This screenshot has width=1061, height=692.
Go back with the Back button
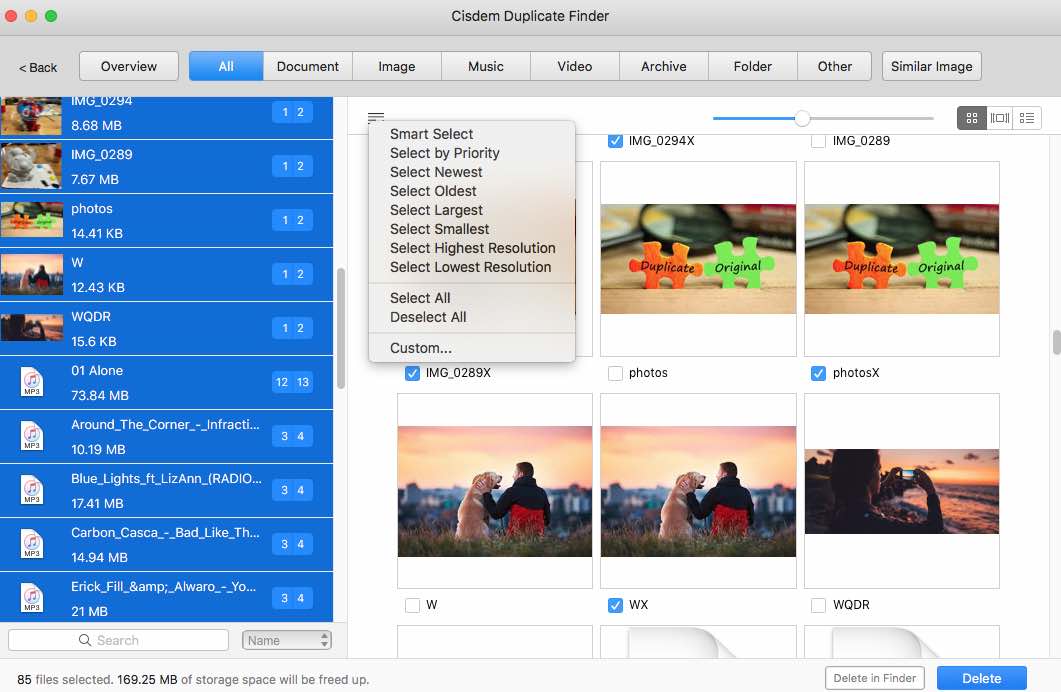[x=38, y=68]
